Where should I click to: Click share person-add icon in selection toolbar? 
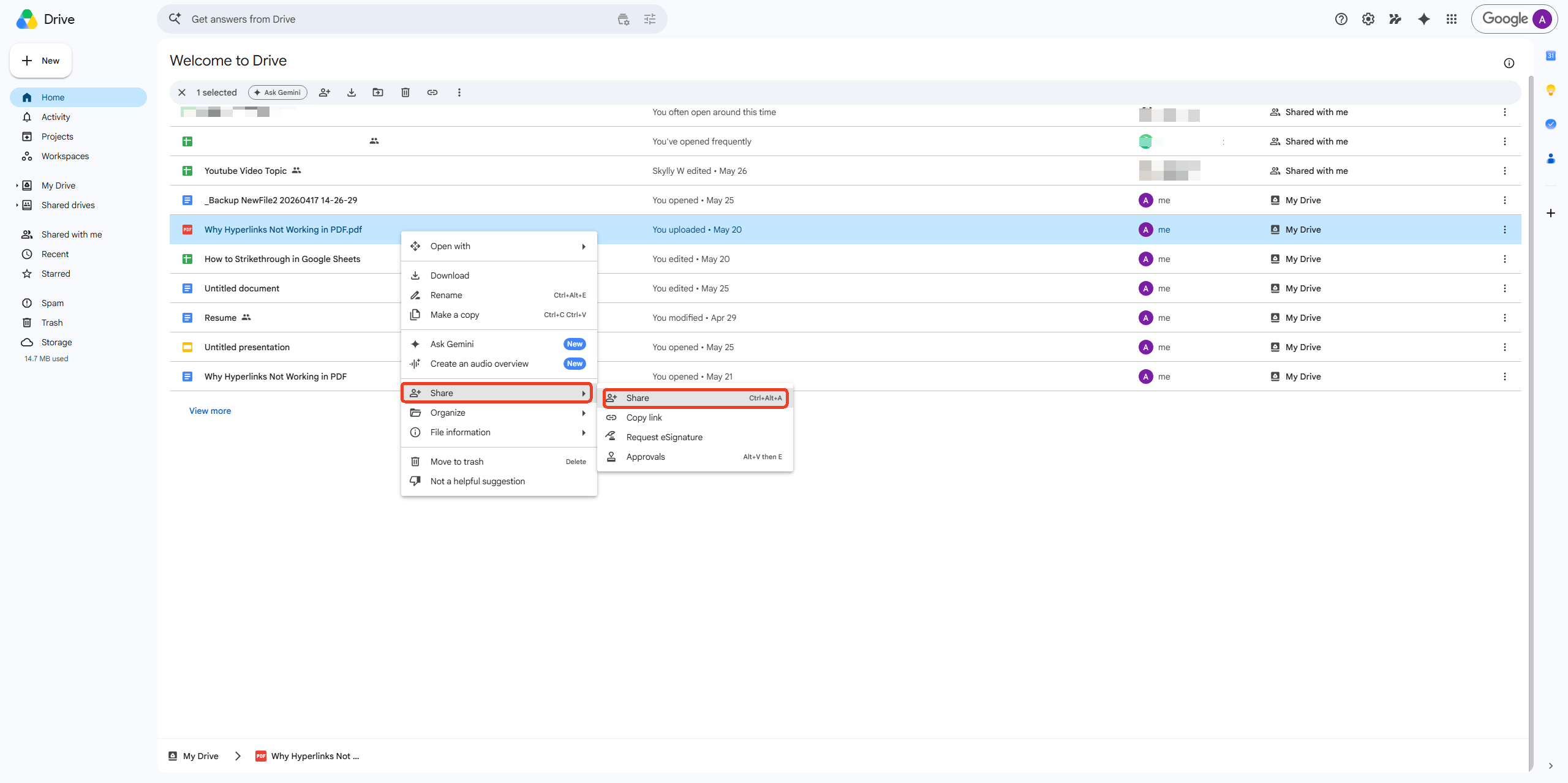tap(325, 92)
